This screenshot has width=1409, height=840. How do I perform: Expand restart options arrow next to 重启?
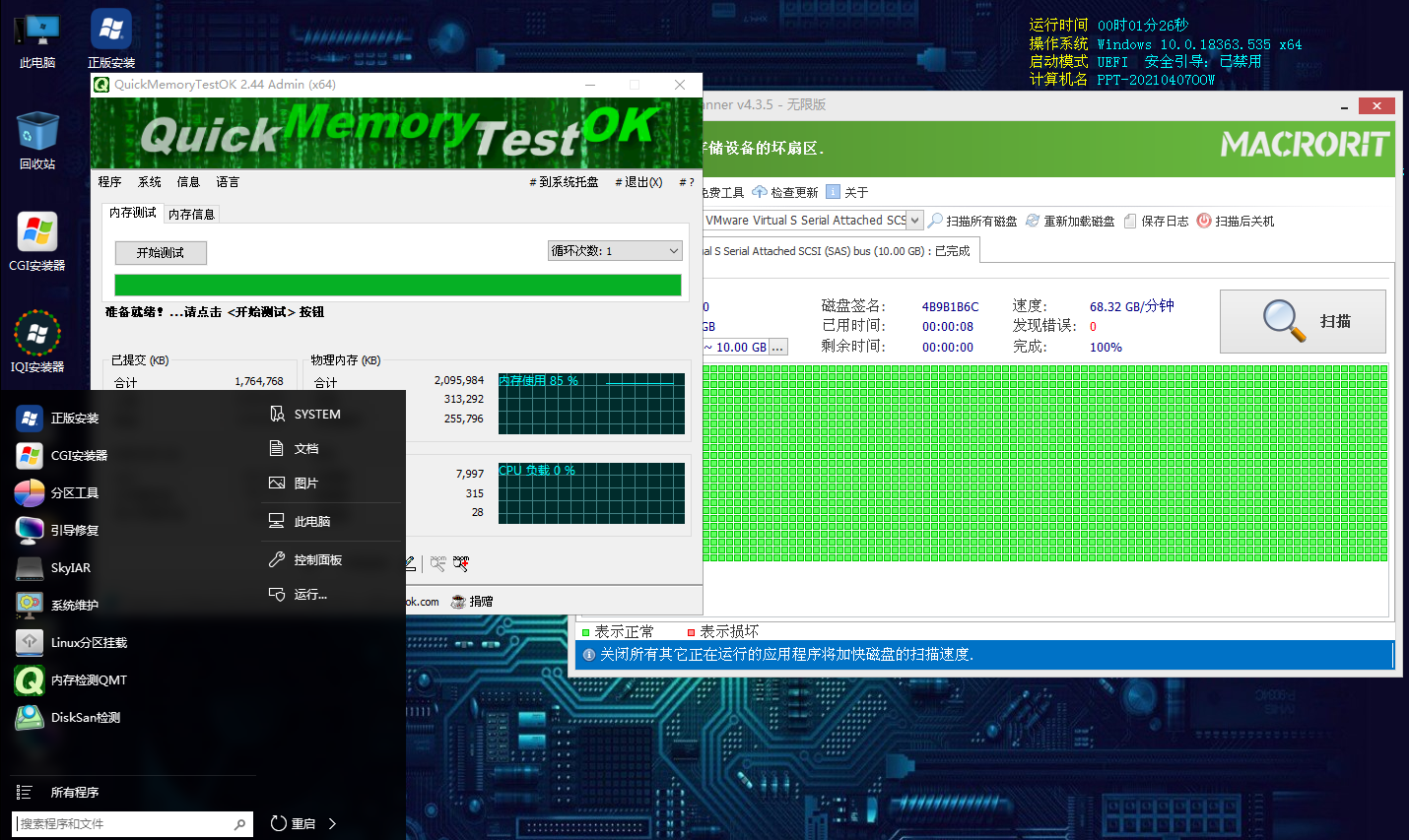pos(332,823)
